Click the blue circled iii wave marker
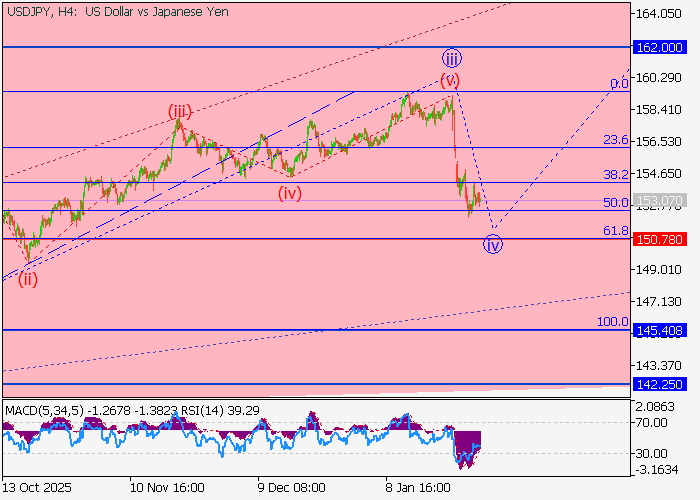The image size is (700, 500). (451, 58)
